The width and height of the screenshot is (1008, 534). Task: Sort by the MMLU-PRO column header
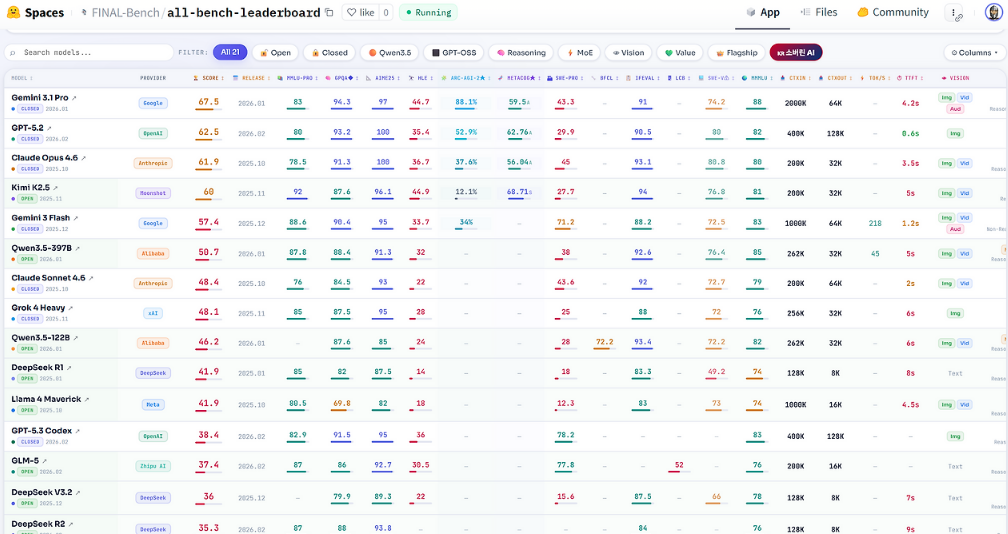click(x=297, y=78)
